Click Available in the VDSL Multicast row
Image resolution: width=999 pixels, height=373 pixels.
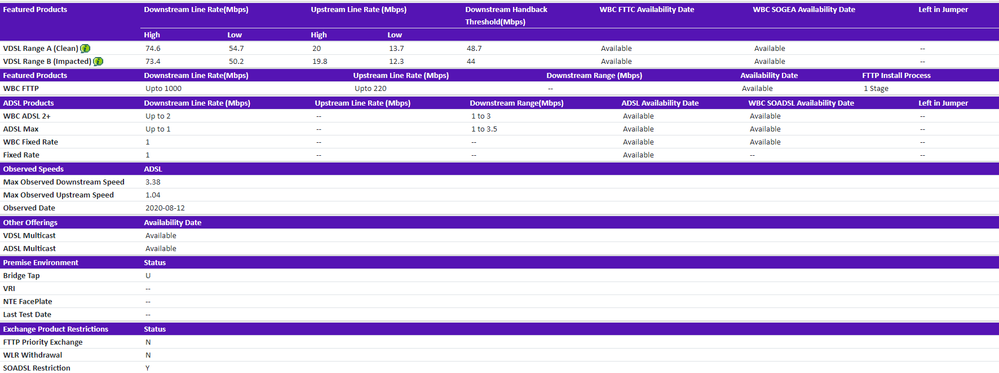(x=161, y=235)
